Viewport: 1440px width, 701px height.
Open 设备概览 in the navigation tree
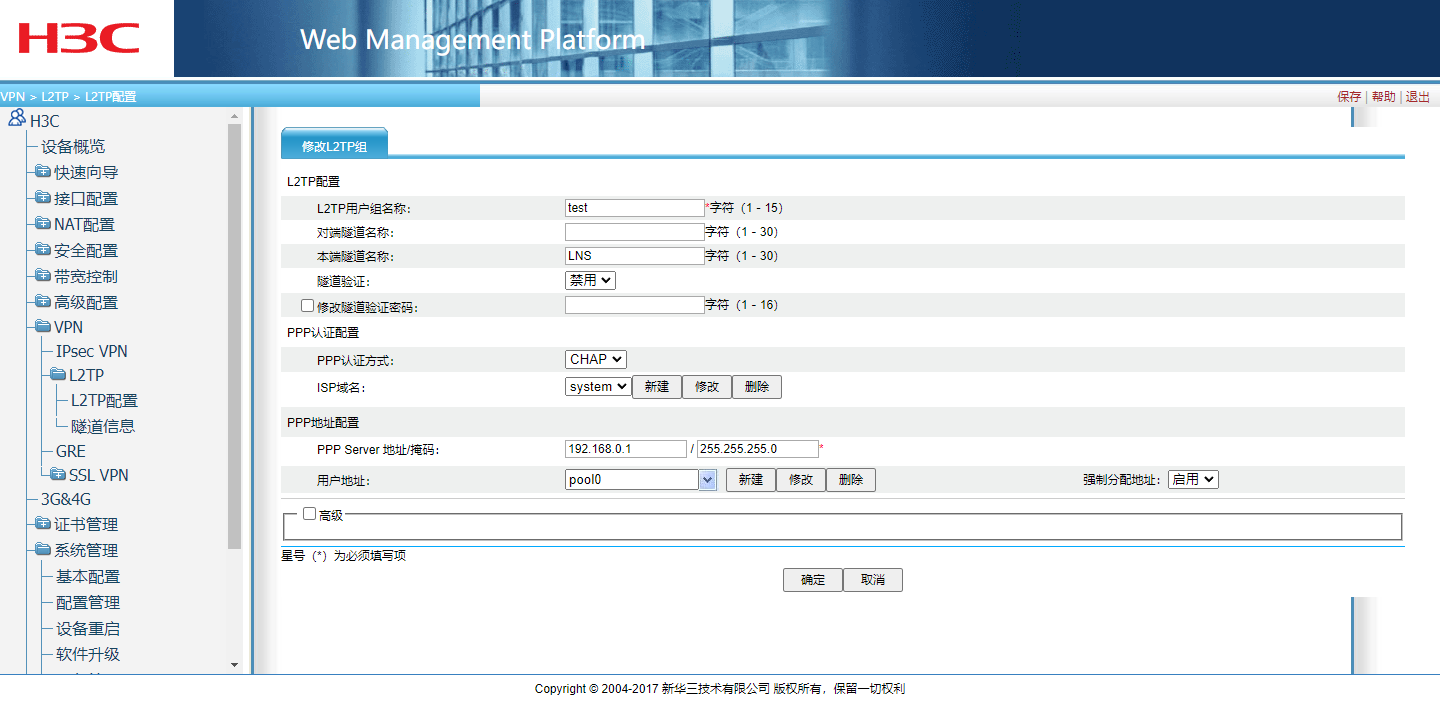click(x=73, y=146)
